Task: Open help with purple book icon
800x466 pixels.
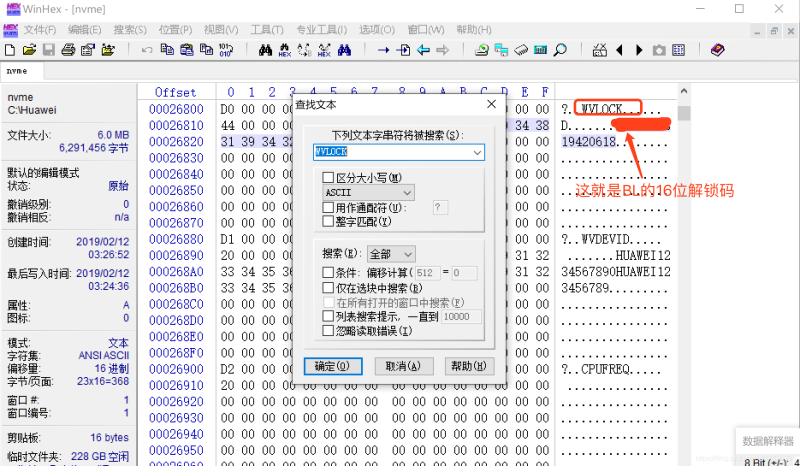Action: tap(718, 50)
